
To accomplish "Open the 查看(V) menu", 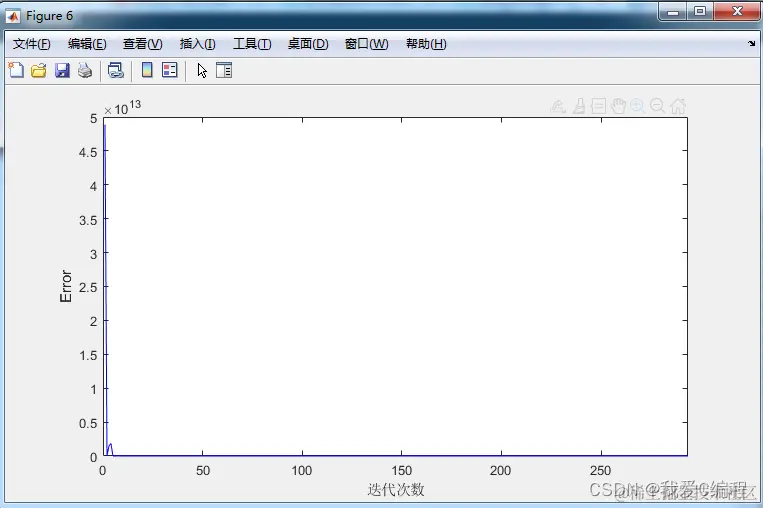I will click(x=143, y=44).
